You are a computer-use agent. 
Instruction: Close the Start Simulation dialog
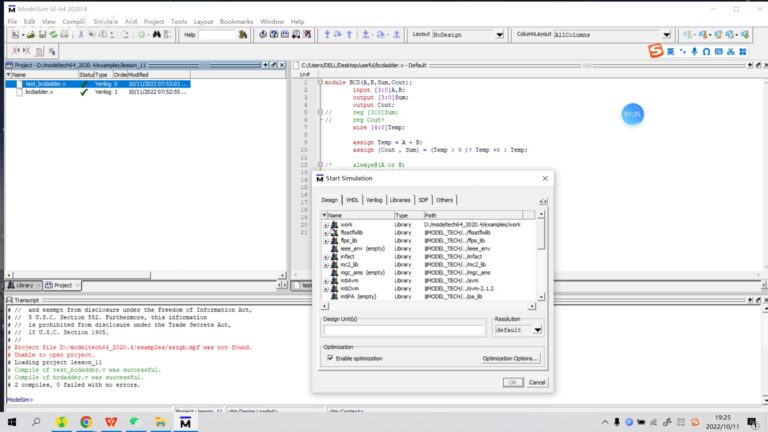pyautogui.click(x=545, y=178)
